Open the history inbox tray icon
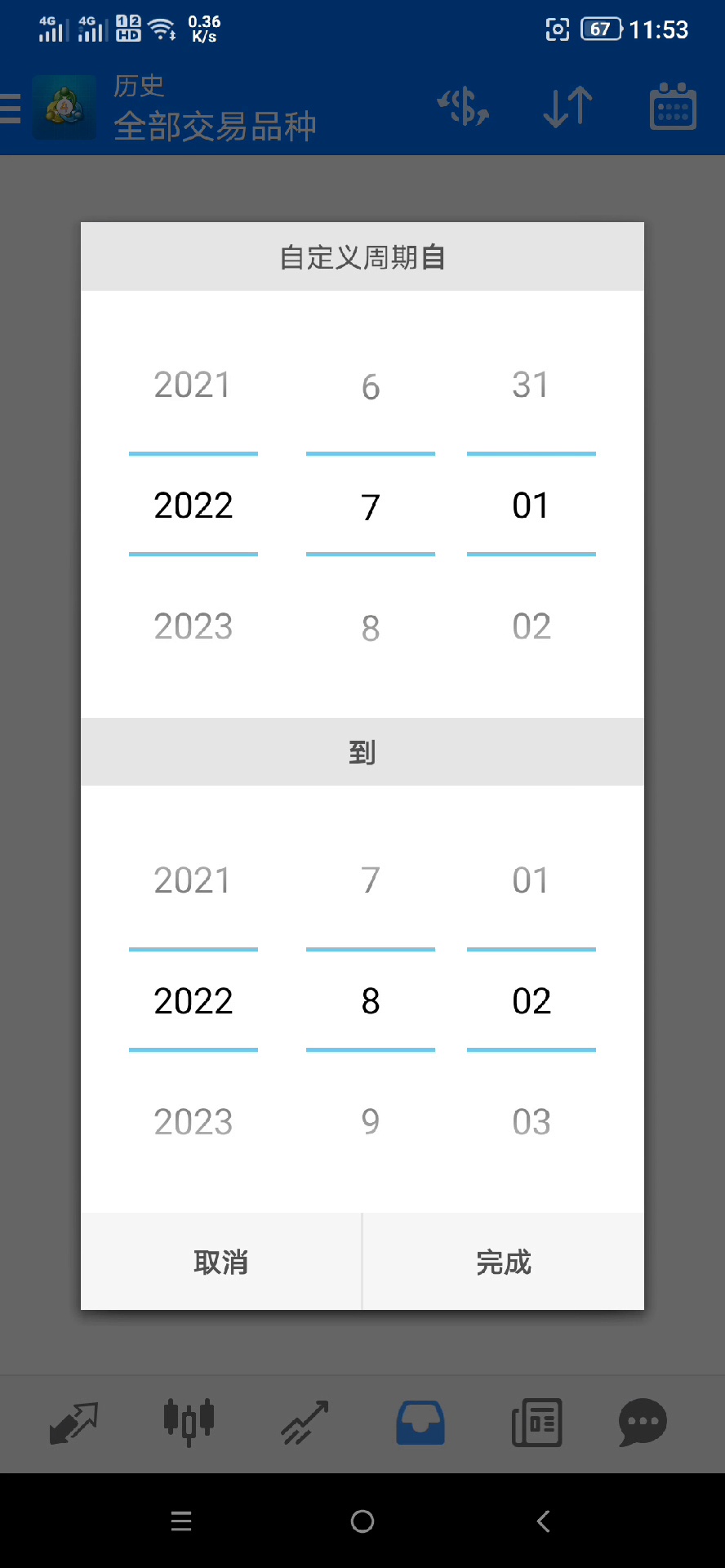This screenshot has height=1568, width=725. coord(420,1423)
